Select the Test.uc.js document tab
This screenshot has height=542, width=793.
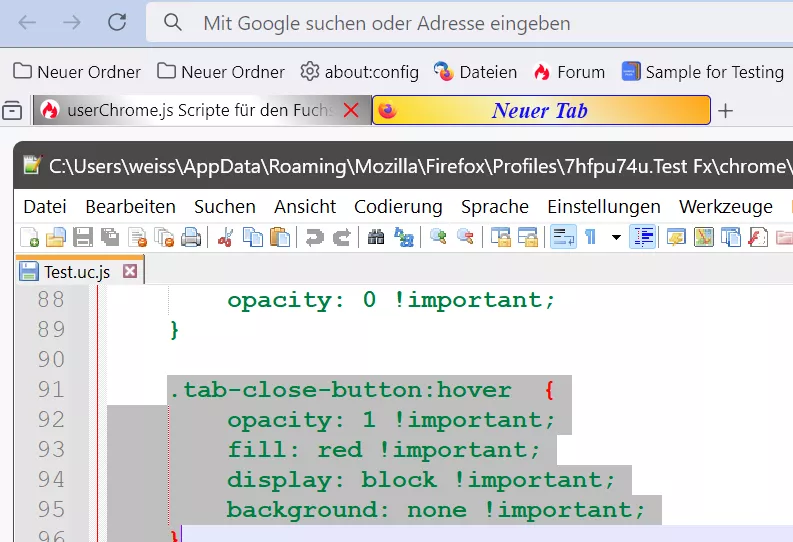[x=80, y=272]
